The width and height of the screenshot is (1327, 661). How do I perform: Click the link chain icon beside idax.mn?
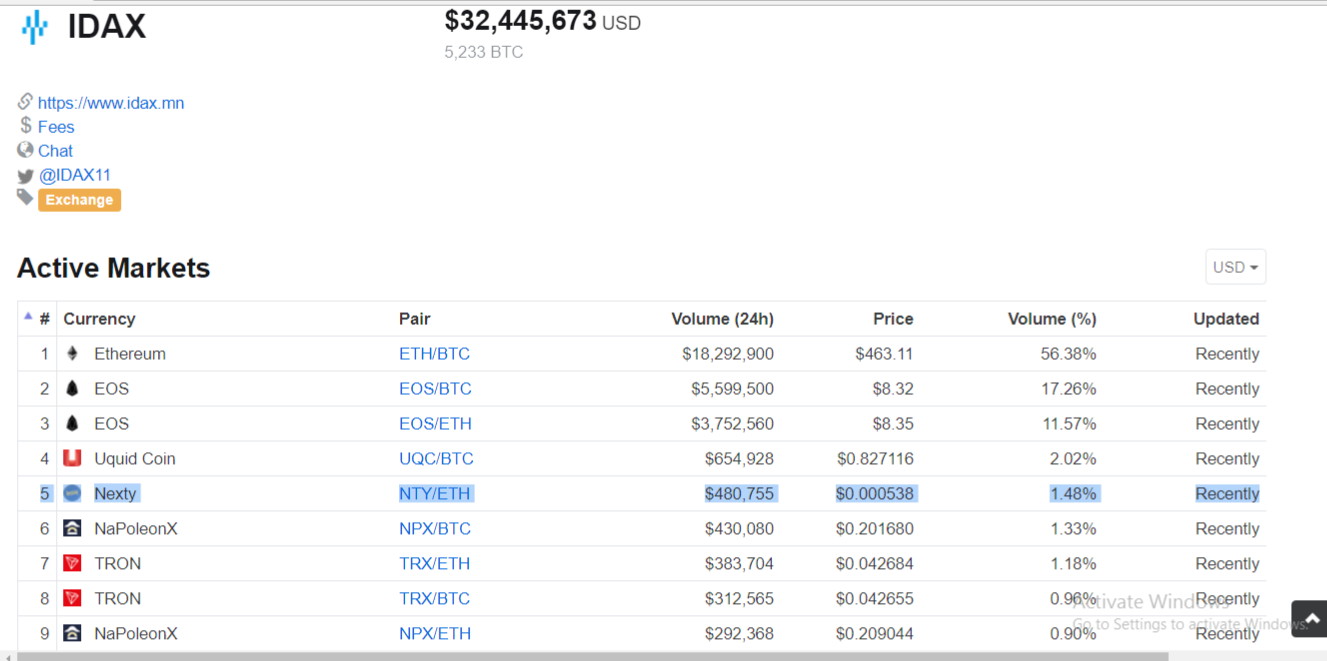25,101
